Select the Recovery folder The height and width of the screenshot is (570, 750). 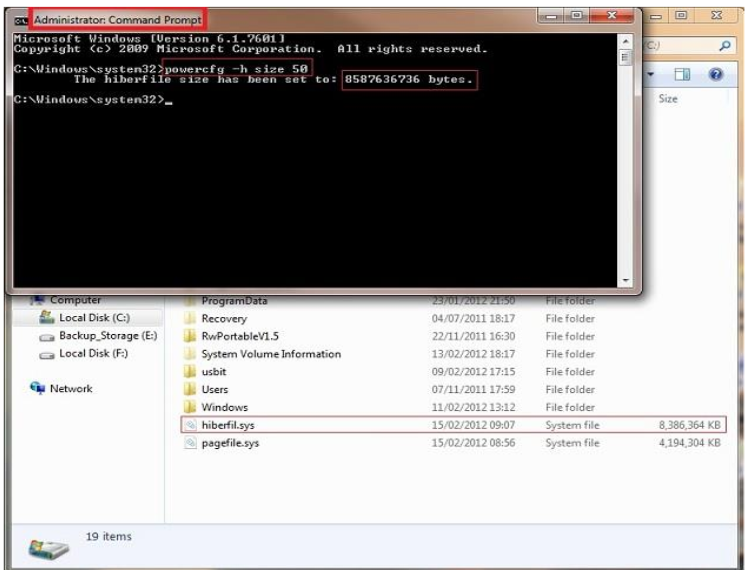[x=224, y=318]
